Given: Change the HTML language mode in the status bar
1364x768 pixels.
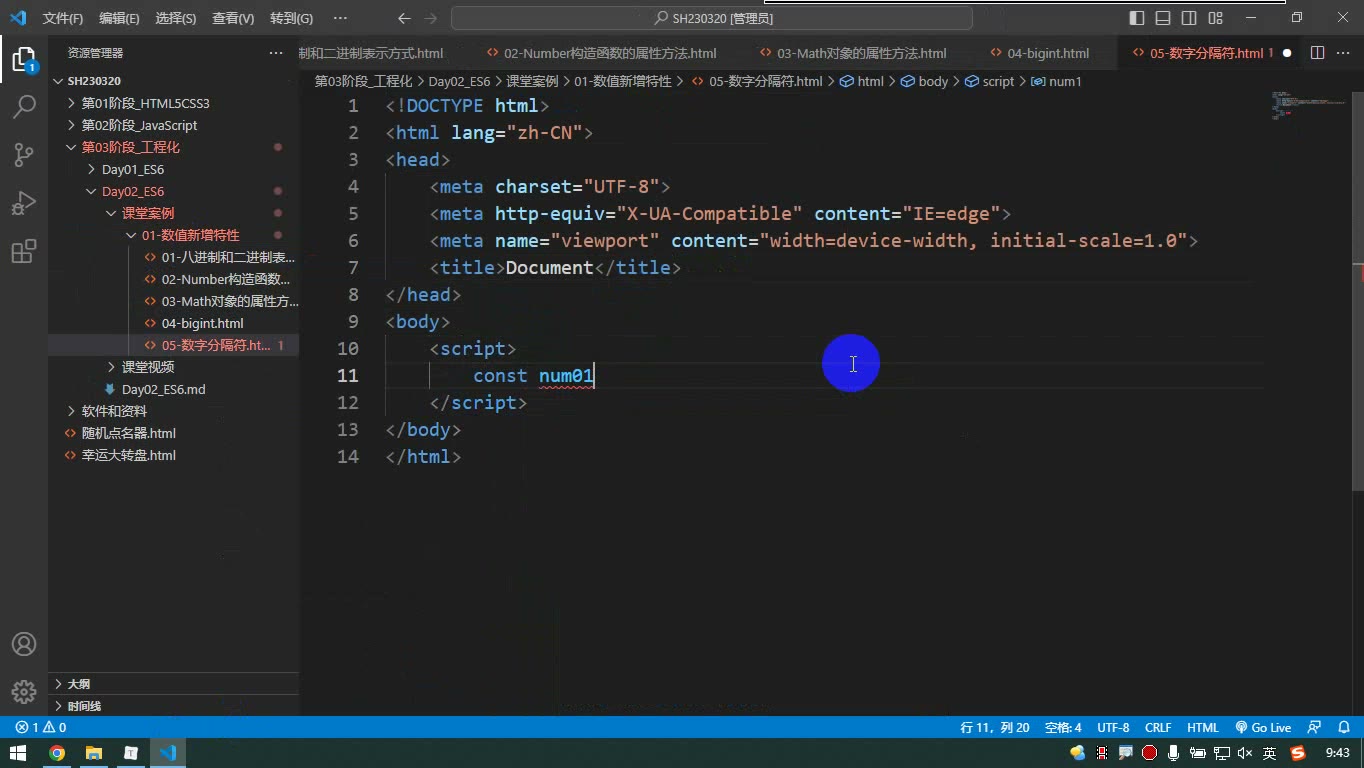Looking at the screenshot, I should click(x=1203, y=728).
